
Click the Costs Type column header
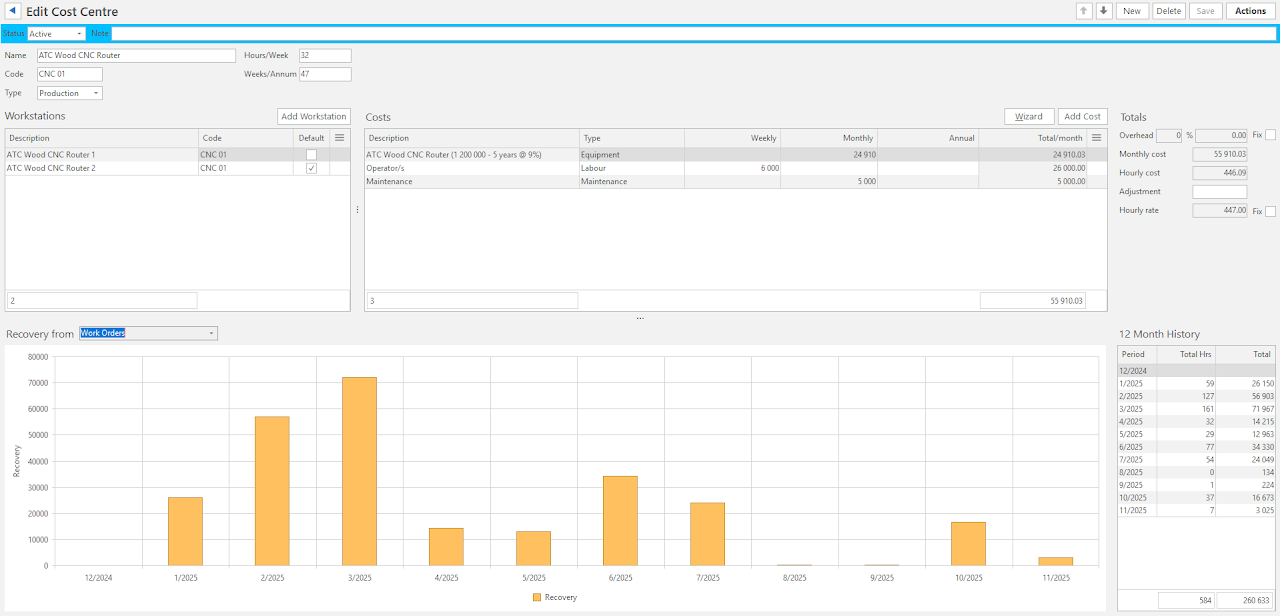click(x=632, y=138)
